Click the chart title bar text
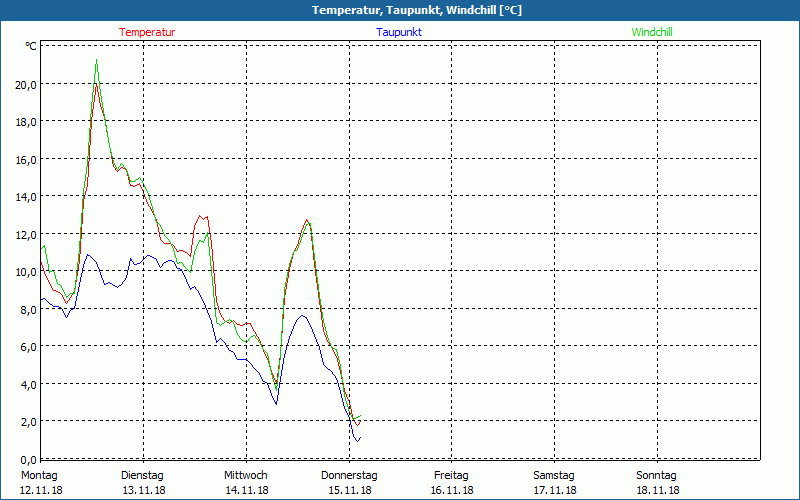The width and height of the screenshot is (800, 500). (x=400, y=10)
